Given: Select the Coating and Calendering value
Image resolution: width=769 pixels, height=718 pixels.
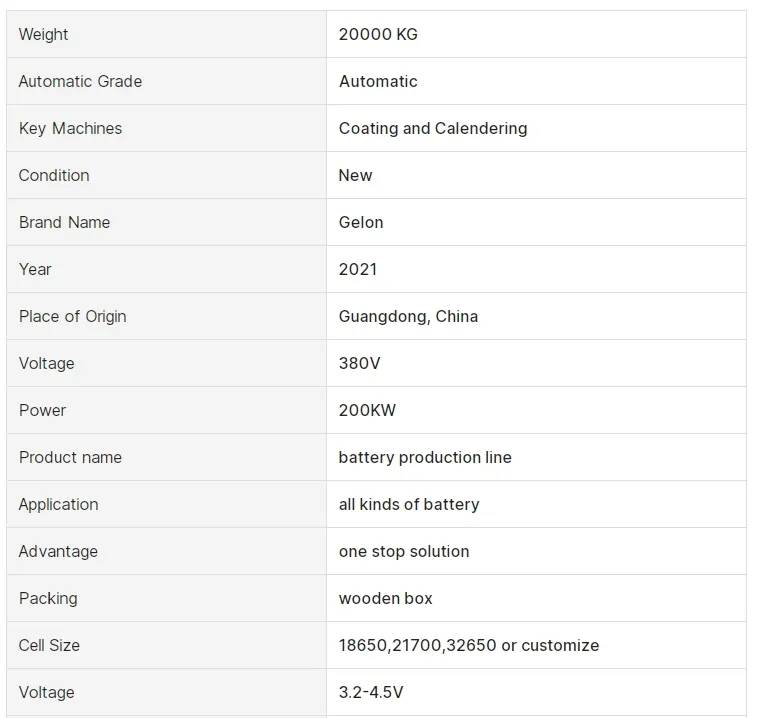Looking at the screenshot, I should coord(432,128).
